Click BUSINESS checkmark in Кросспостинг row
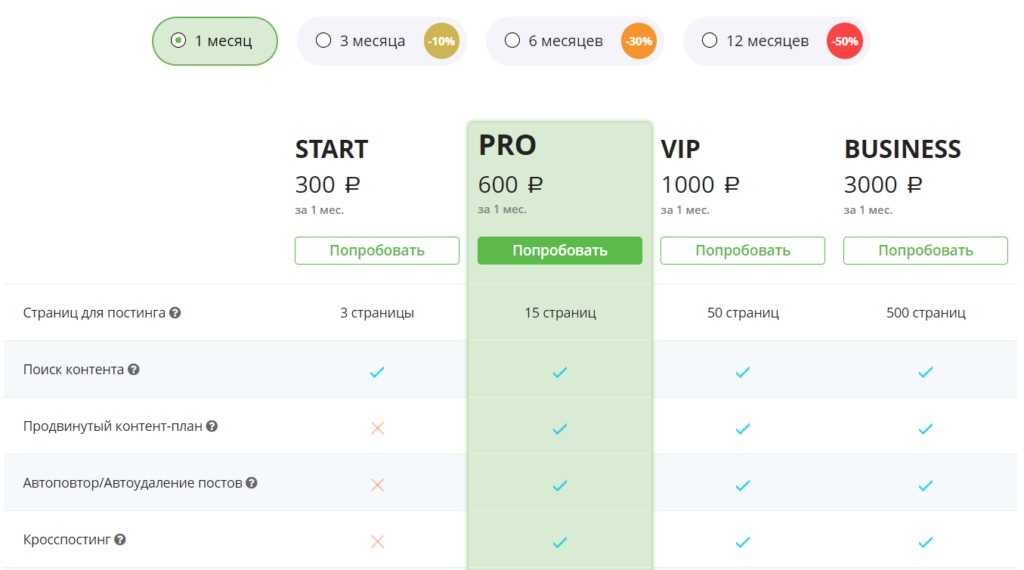The image size is (1024, 570). click(x=926, y=542)
